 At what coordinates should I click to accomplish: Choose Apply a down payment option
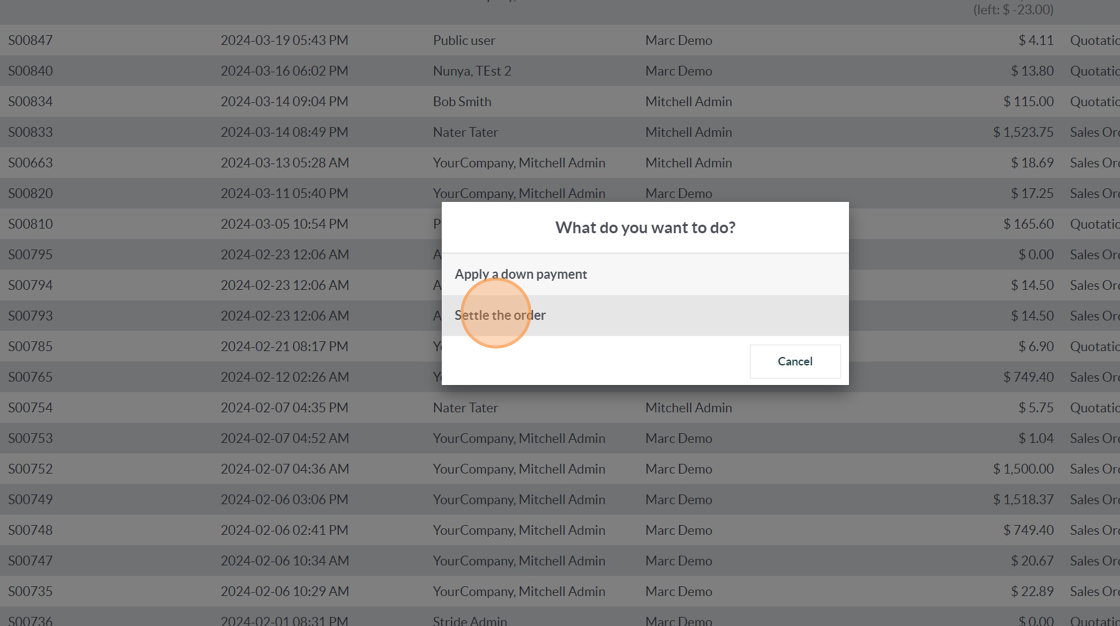pyautogui.click(x=645, y=274)
